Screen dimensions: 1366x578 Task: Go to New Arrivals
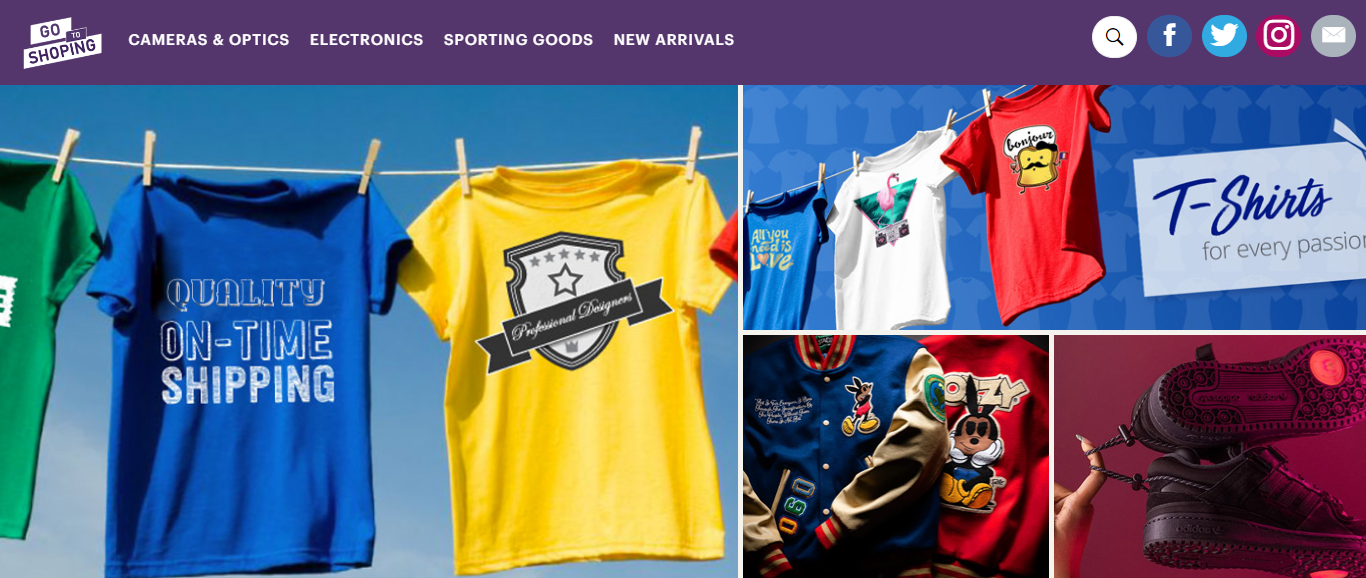click(674, 40)
